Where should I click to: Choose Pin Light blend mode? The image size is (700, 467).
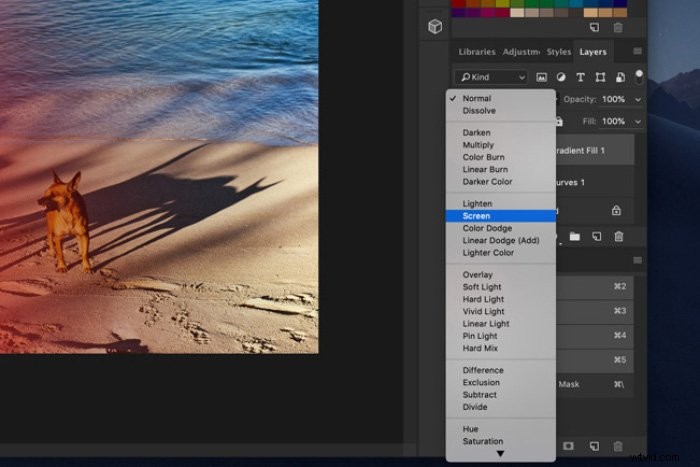[x=501, y=336]
